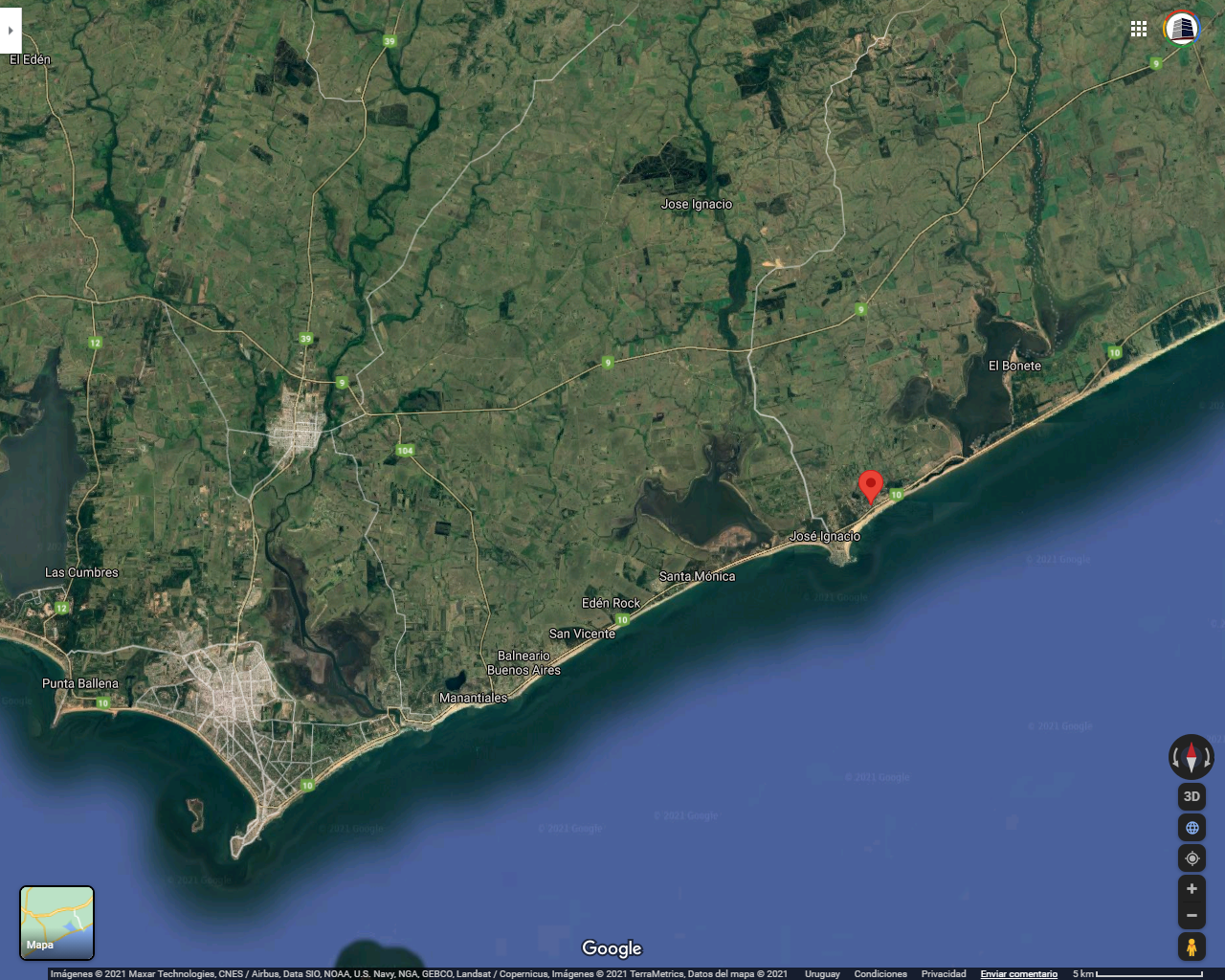
Task: Rotate the map clockwise using the compass arrow
Action: [1208, 758]
